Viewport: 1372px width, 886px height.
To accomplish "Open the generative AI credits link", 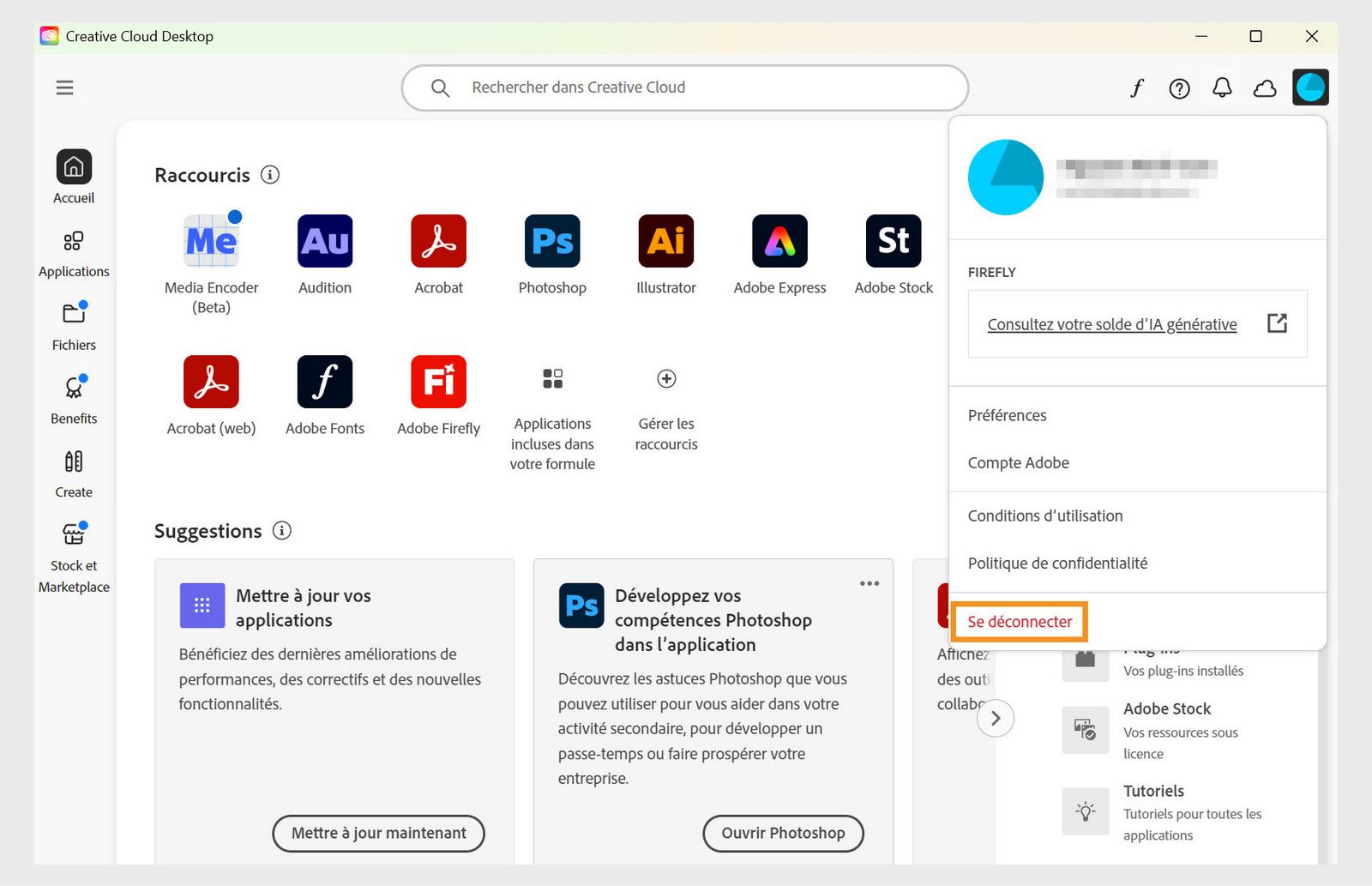I will (1111, 324).
